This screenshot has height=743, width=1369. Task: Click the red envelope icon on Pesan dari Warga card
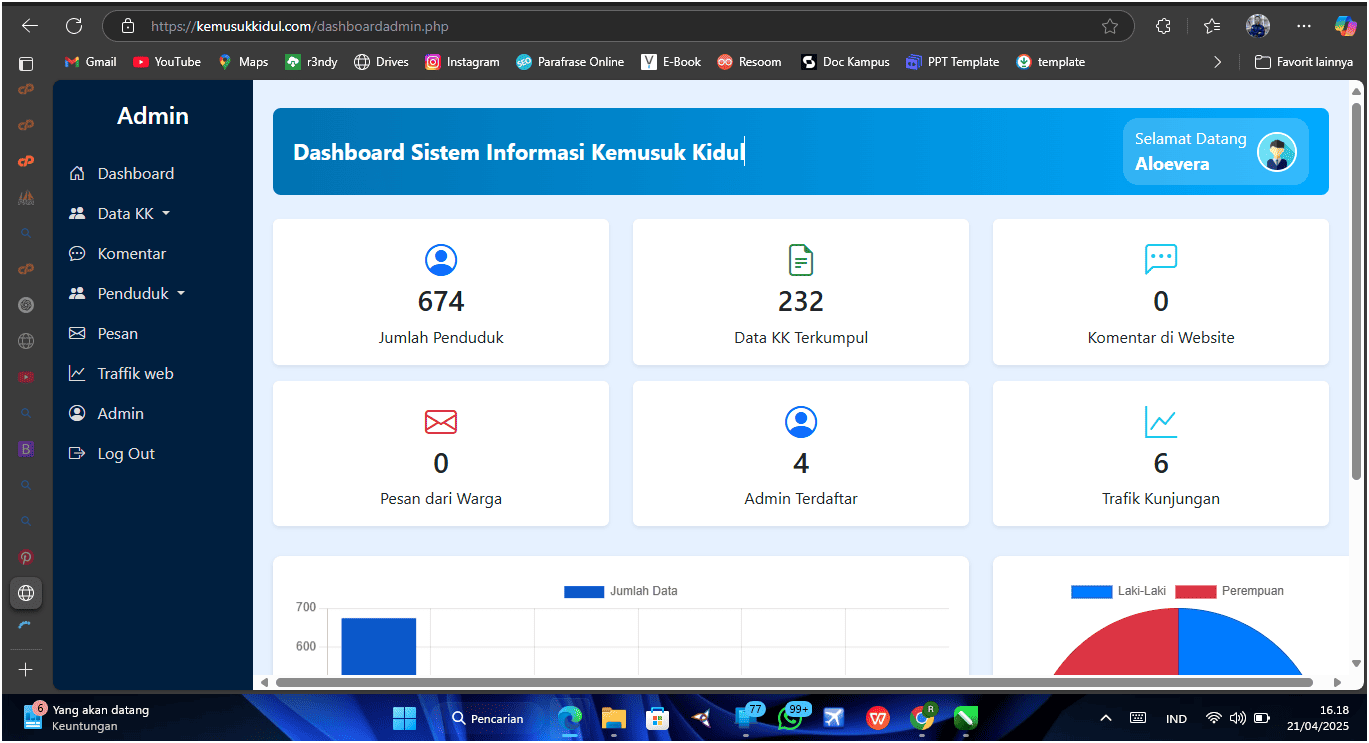(440, 422)
